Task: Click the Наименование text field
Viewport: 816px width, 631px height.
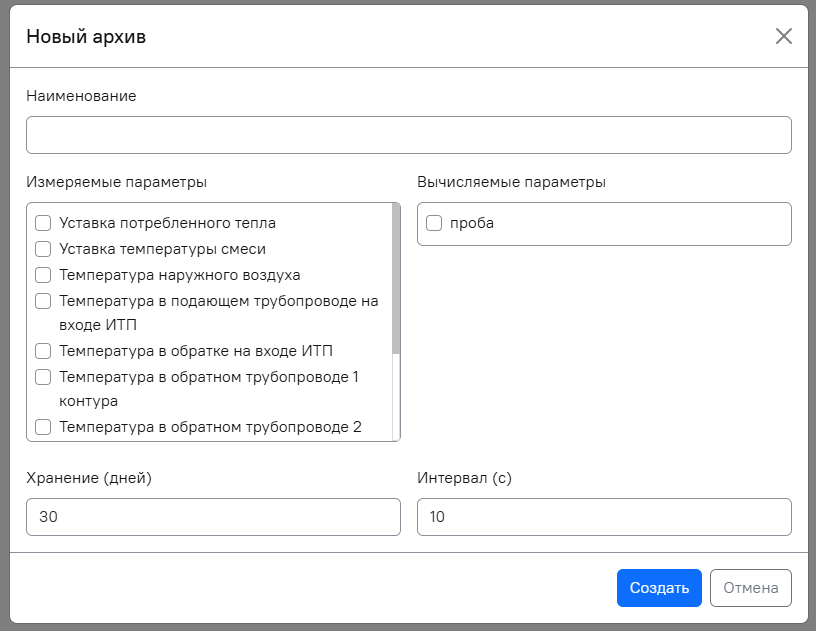Action: 408,135
